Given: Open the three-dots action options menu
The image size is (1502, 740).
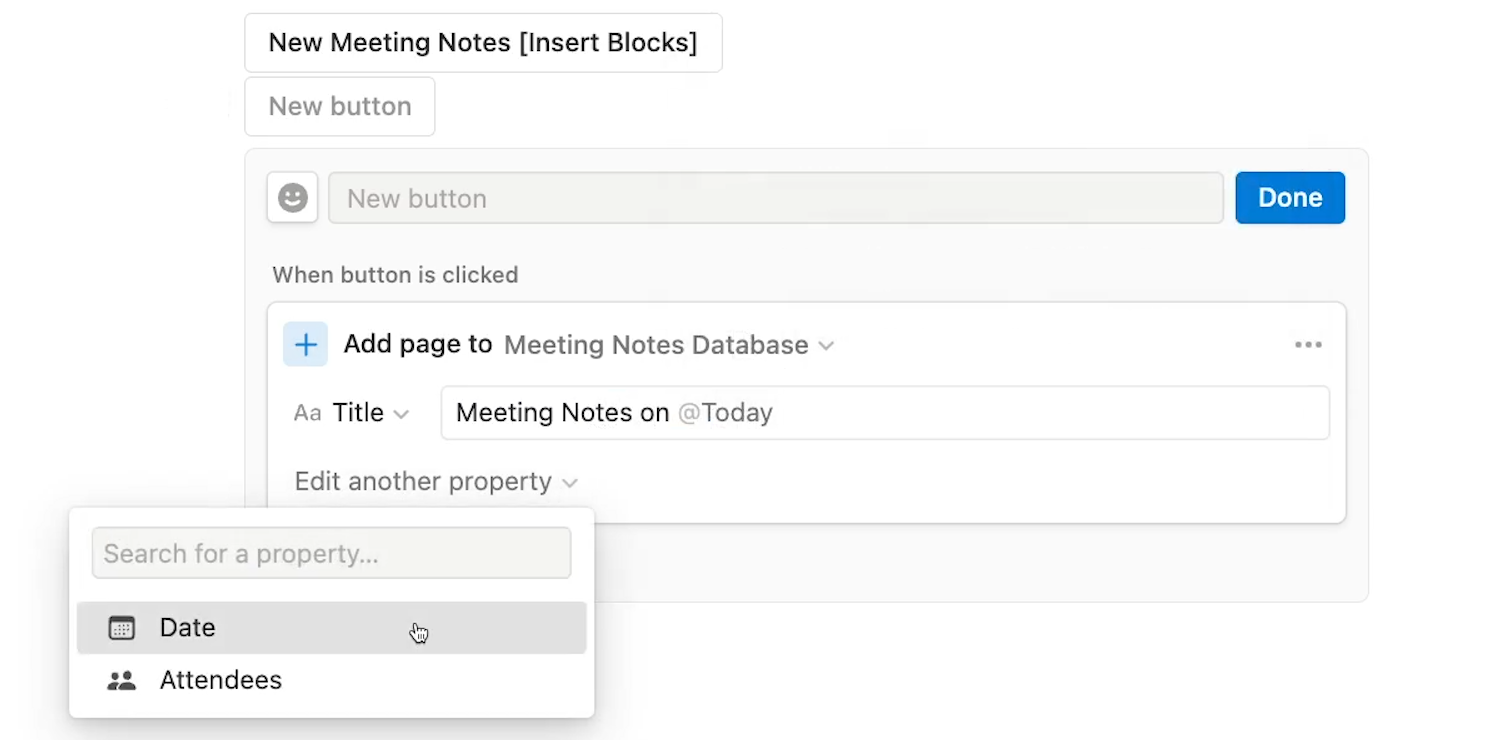Looking at the screenshot, I should pos(1308,345).
